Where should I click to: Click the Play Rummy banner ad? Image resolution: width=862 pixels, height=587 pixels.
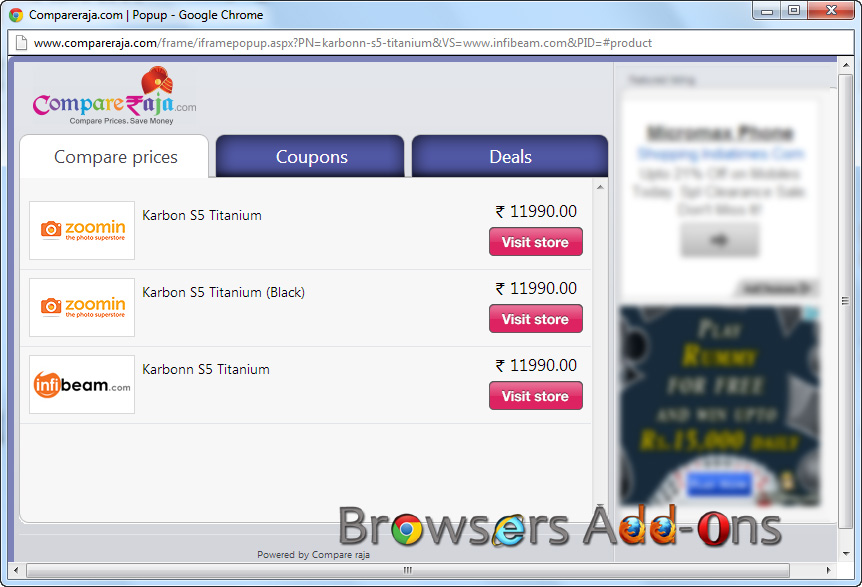click(719, 406)
